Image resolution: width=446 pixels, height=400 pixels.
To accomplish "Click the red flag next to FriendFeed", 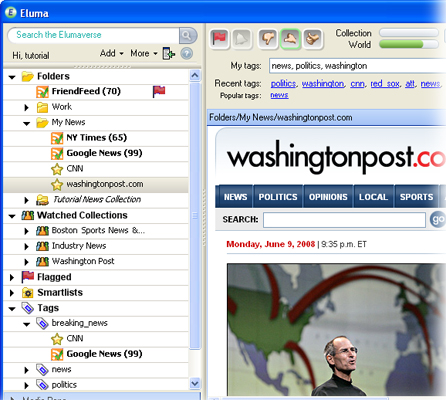I will point(159,91).
